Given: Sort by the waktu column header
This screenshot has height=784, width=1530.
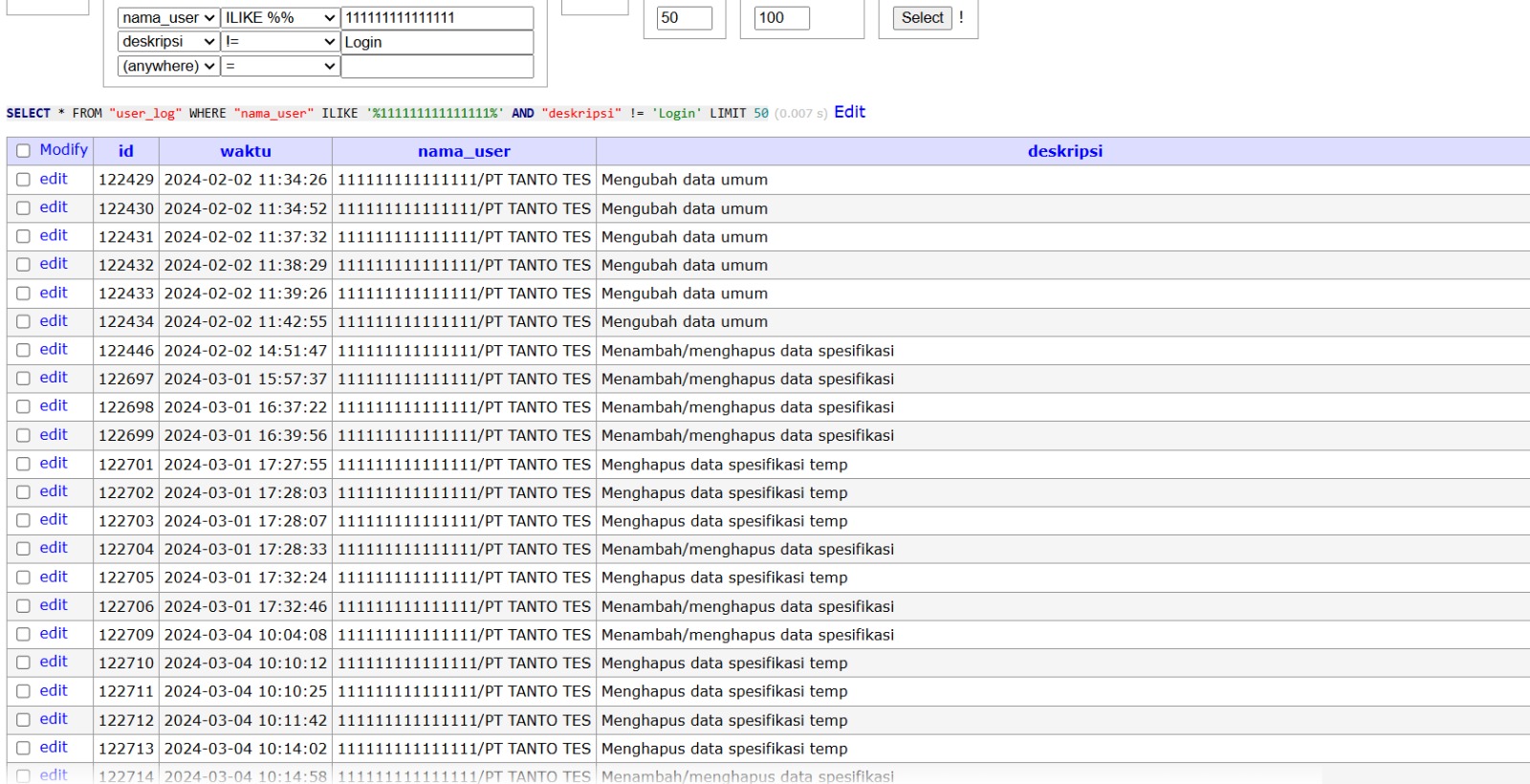Looking at the screenshot, I should [246, 151].
